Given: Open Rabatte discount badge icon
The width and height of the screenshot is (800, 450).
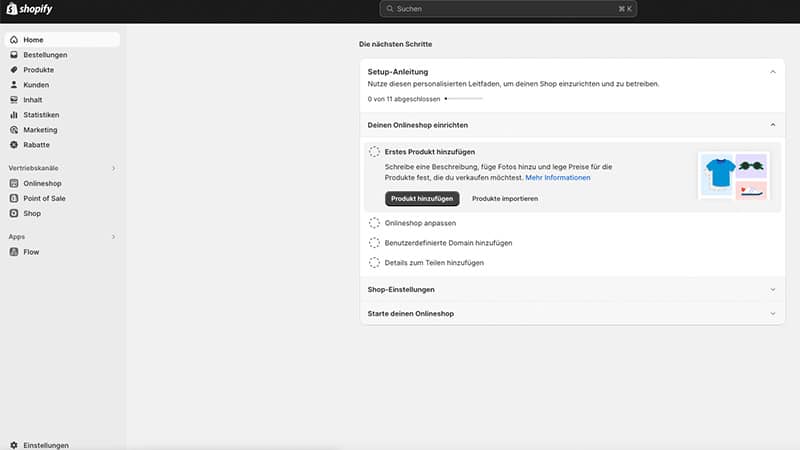Looking at the screenshot, I should coord(14,145).
